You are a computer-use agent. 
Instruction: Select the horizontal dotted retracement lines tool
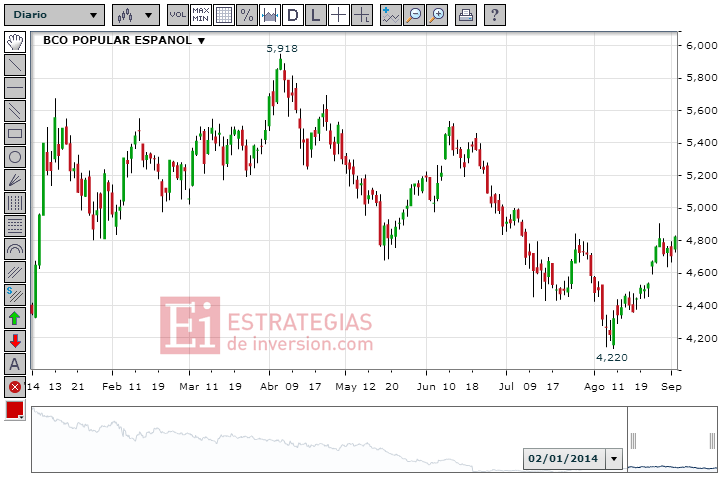point(15,226)
